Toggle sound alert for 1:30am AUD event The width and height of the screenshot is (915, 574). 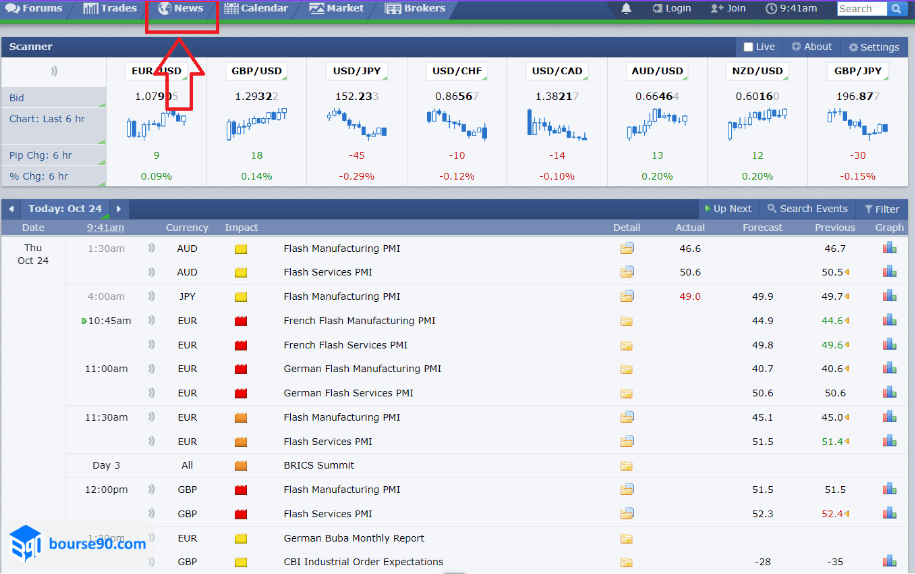[152, 249]
